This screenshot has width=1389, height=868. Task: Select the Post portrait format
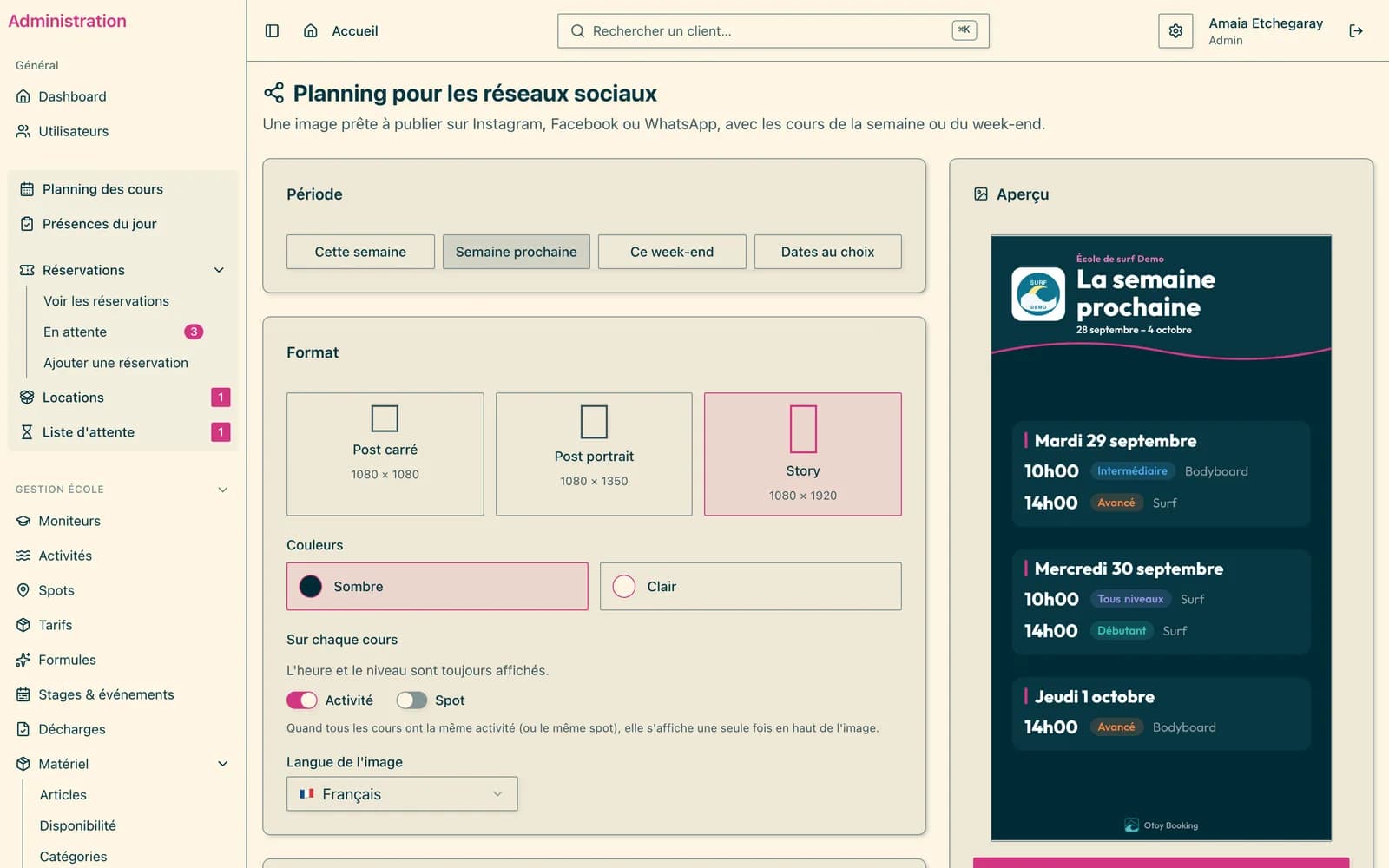(594, 454)
